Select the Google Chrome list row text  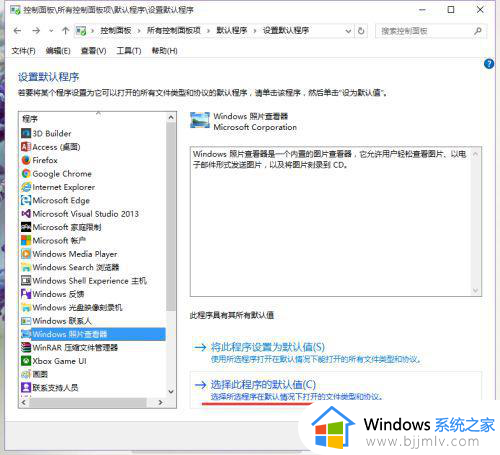[62, 174]
